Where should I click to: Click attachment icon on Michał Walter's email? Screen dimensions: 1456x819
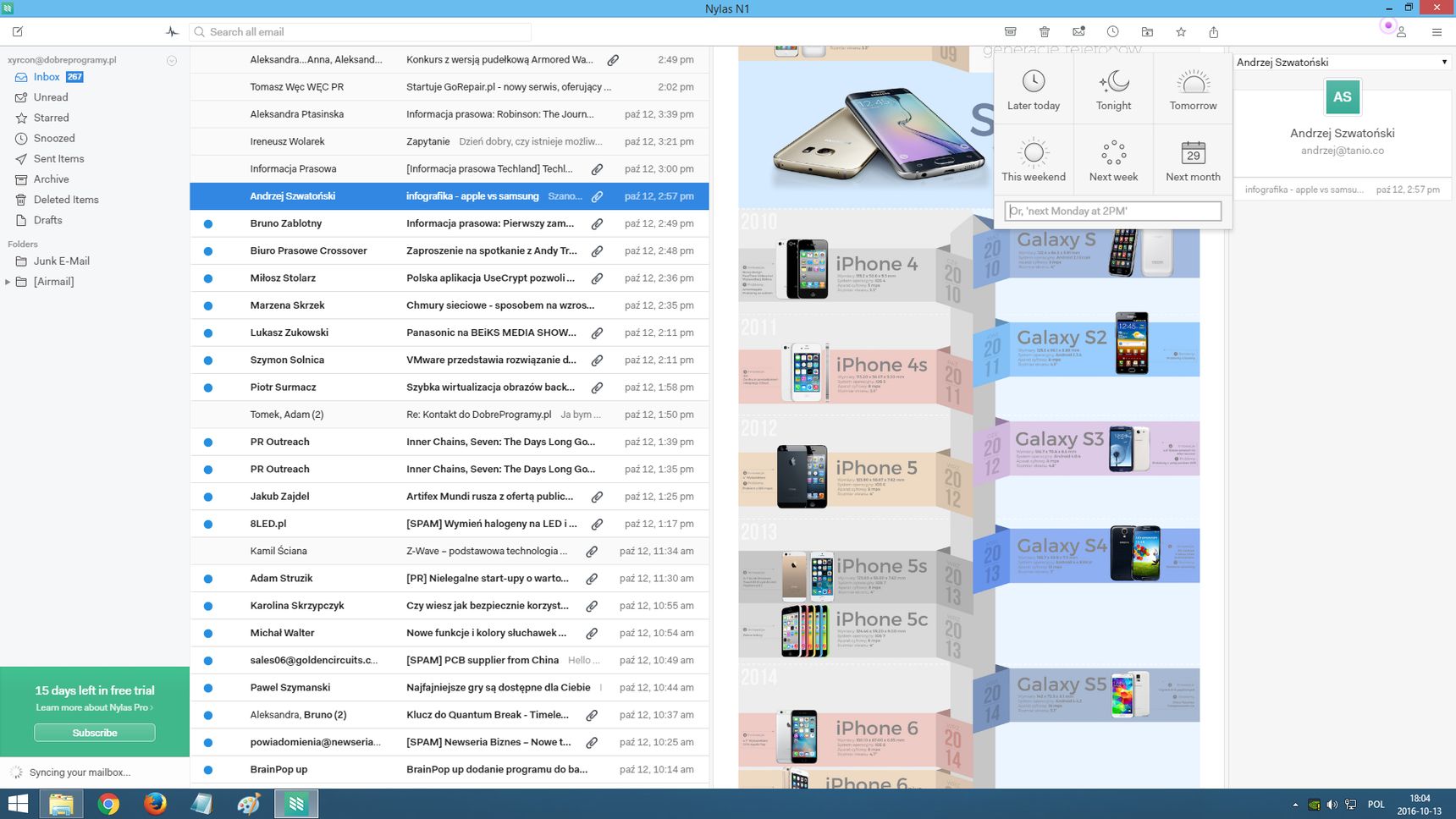pos(592,633)
